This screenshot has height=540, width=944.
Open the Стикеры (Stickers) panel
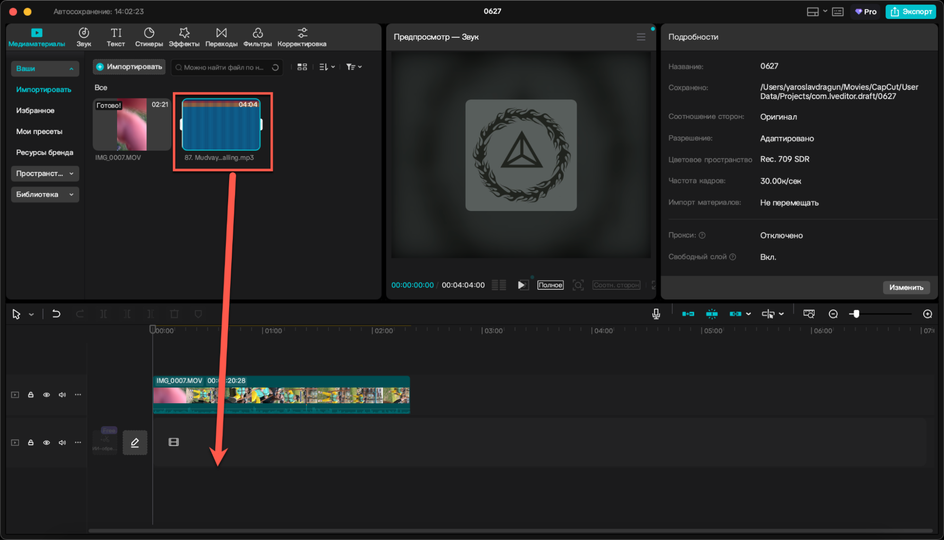(148, 38)
